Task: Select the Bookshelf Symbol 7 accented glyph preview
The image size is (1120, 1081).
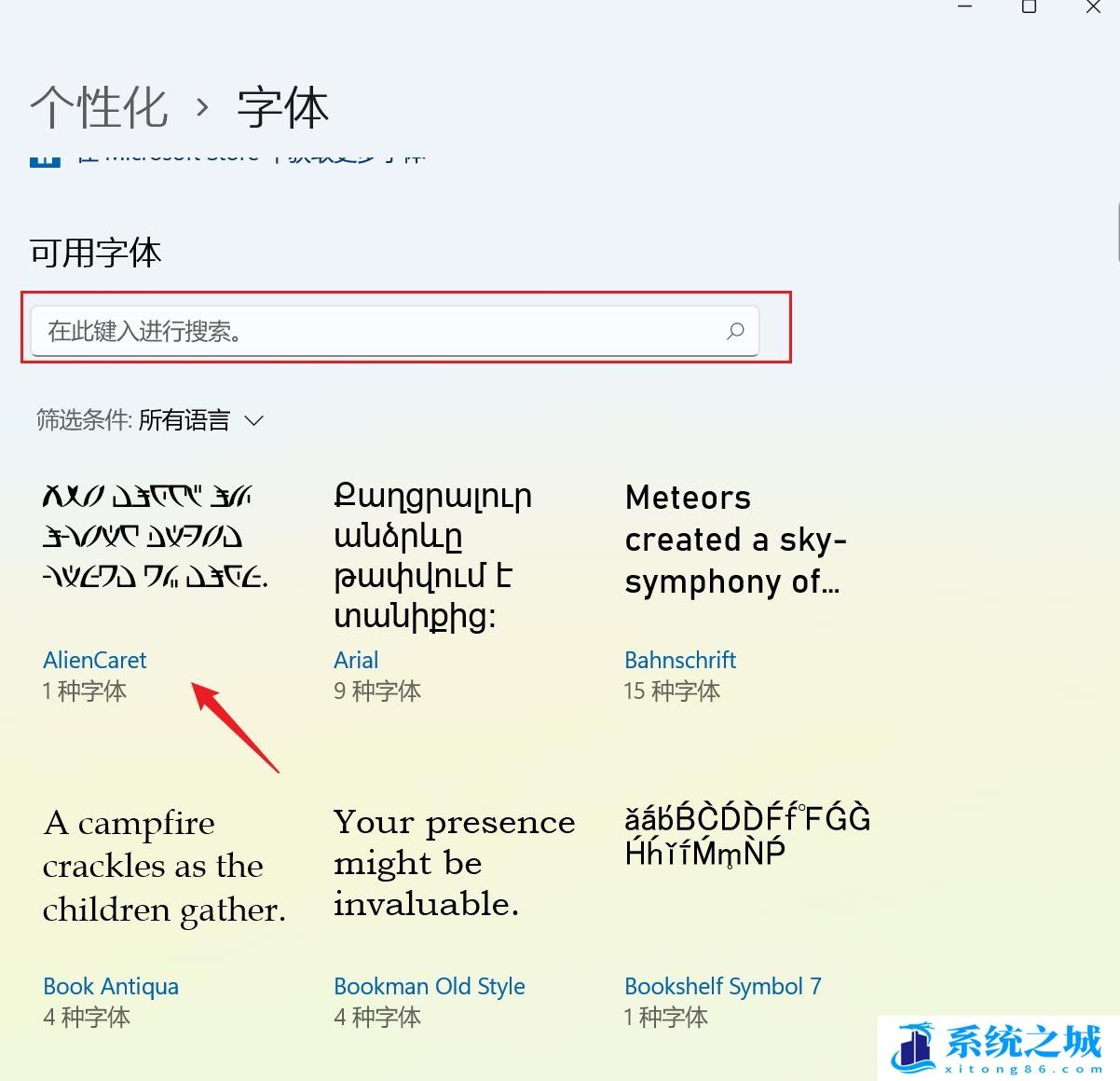Action: point(747,835)
